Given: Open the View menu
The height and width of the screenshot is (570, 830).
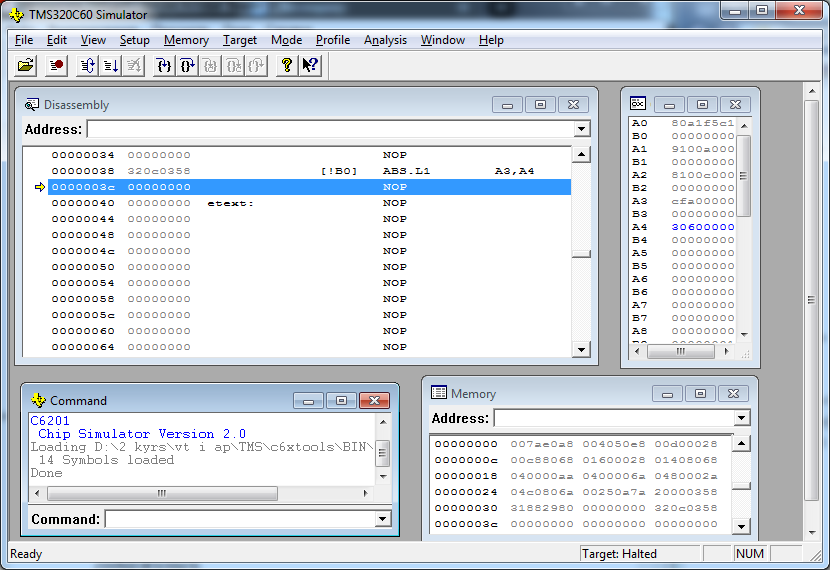Looking at the screenshot, I should click(93, 40).
